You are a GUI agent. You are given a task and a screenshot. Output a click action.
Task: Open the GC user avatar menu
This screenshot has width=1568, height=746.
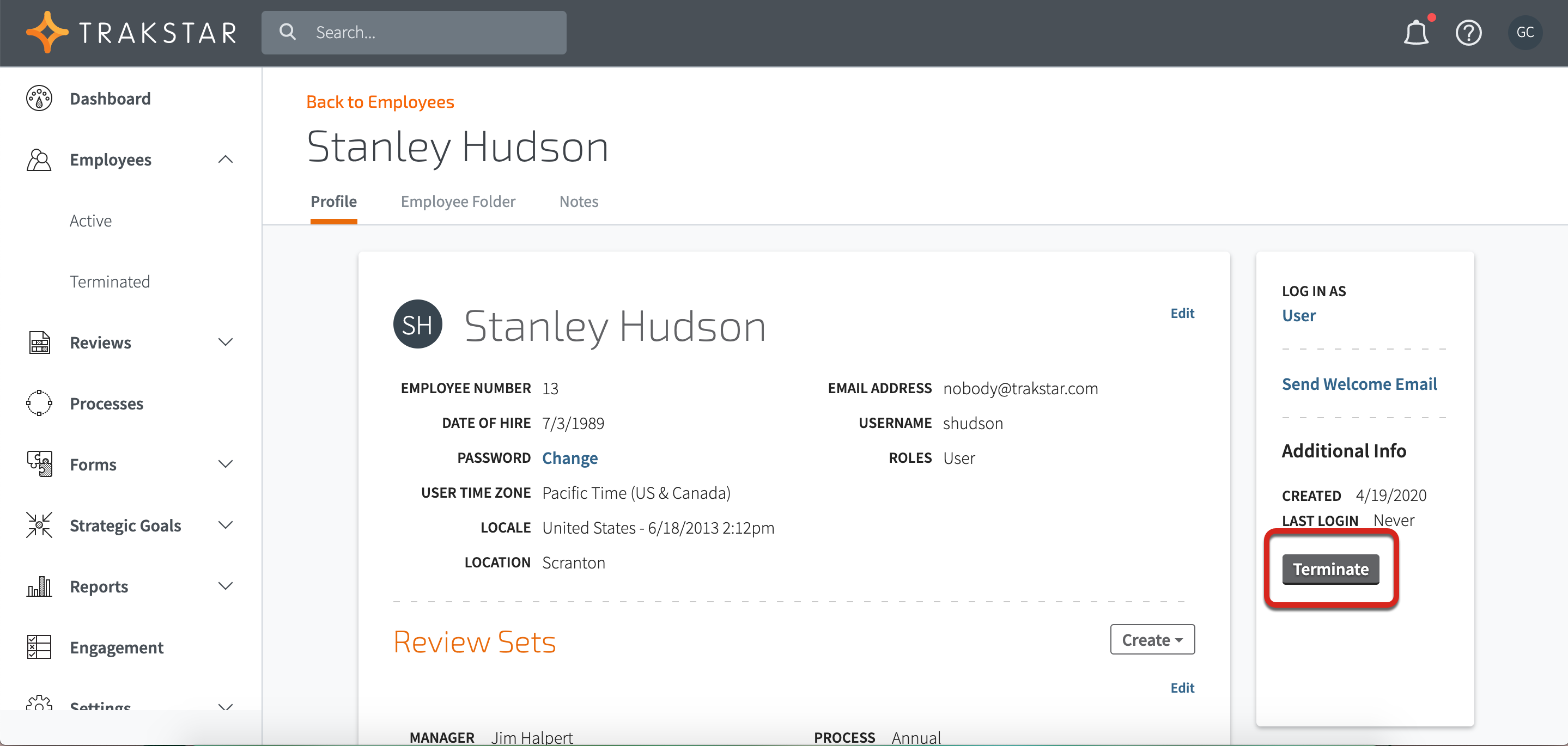click(1524, 32)
